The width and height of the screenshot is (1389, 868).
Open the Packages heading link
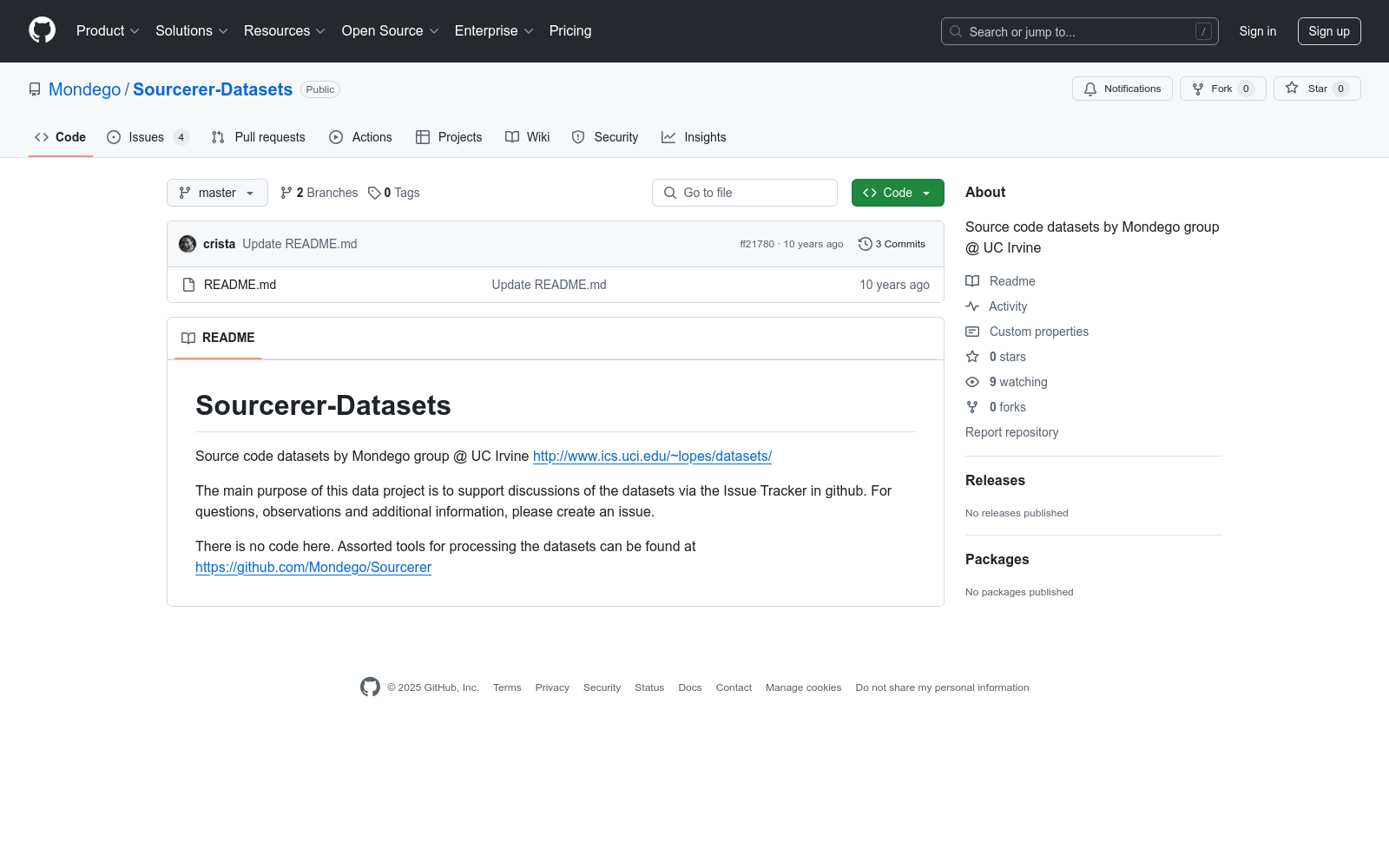click(997, 559)
